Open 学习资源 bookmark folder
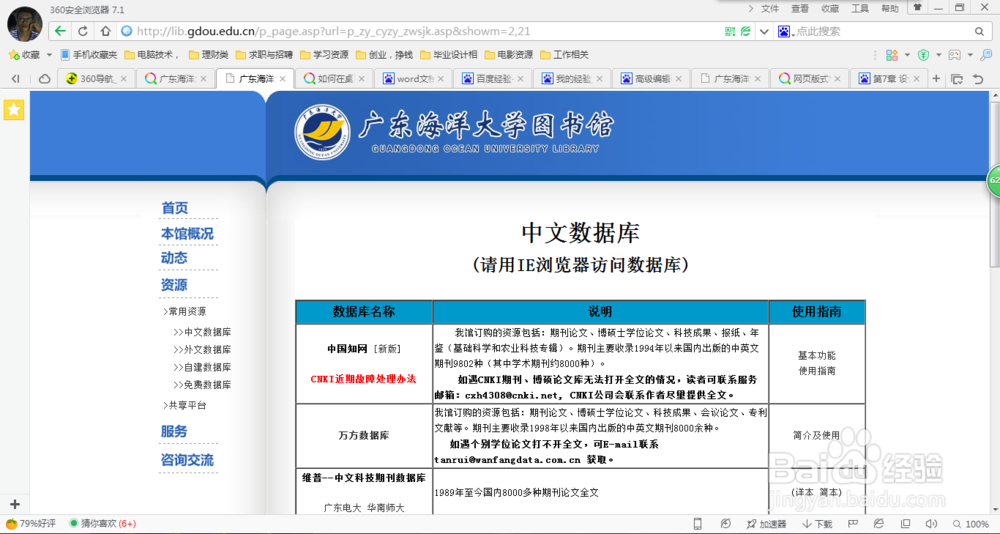Viewport: 1000px width, 534px height. (x=324, y=55)
